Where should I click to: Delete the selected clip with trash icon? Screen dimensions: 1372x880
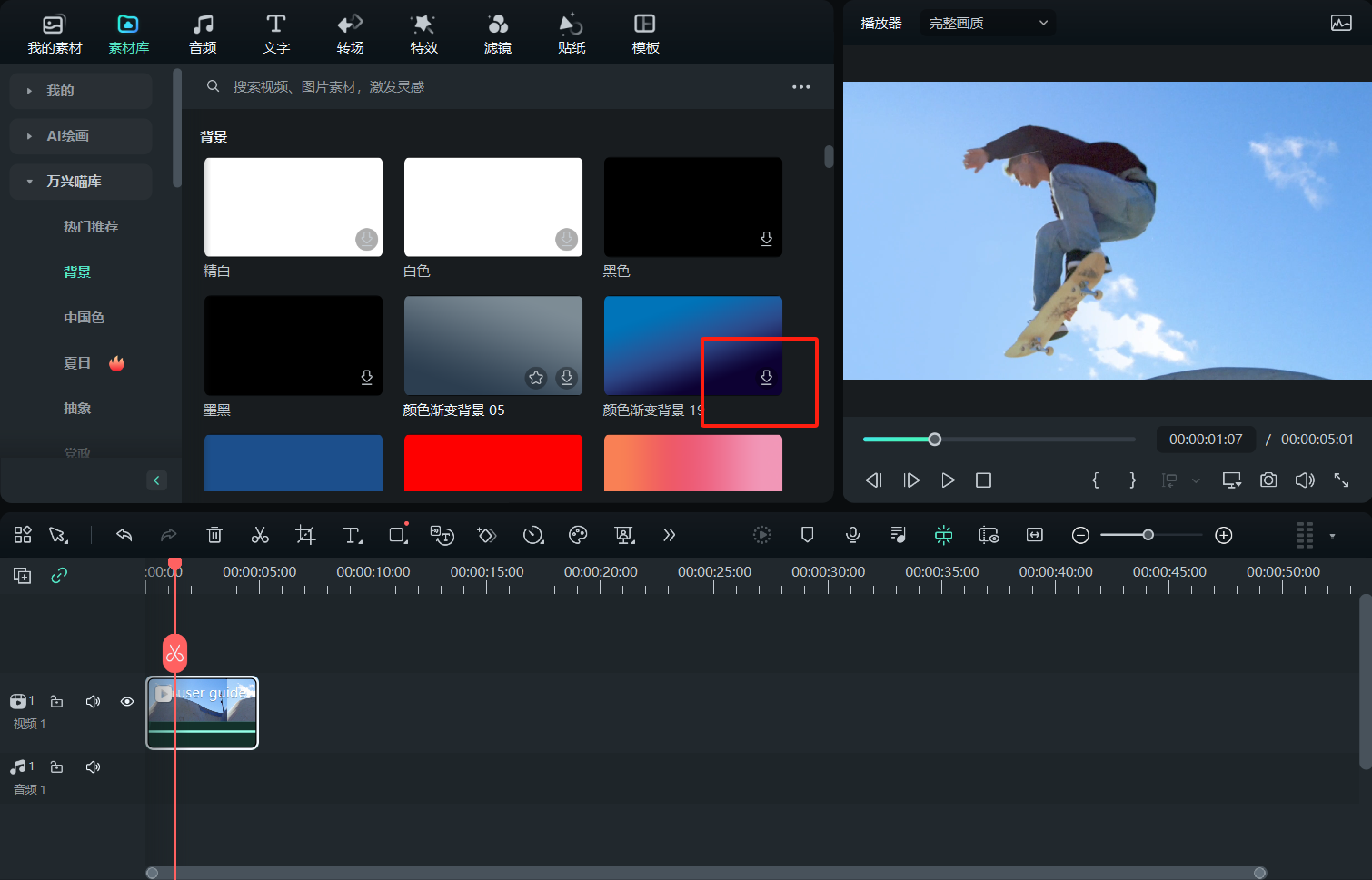[214, 536]
